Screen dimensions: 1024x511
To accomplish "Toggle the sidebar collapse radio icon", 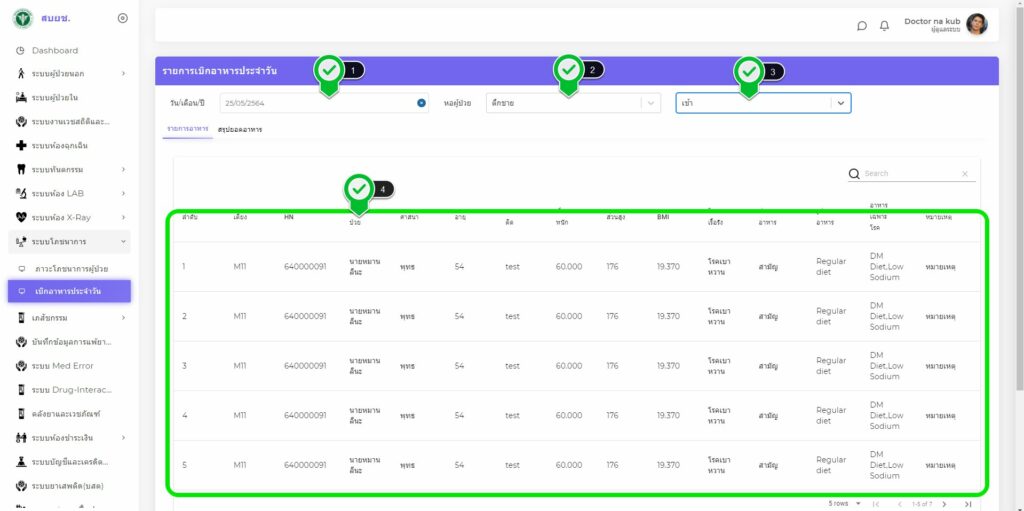I will [122, 18].
